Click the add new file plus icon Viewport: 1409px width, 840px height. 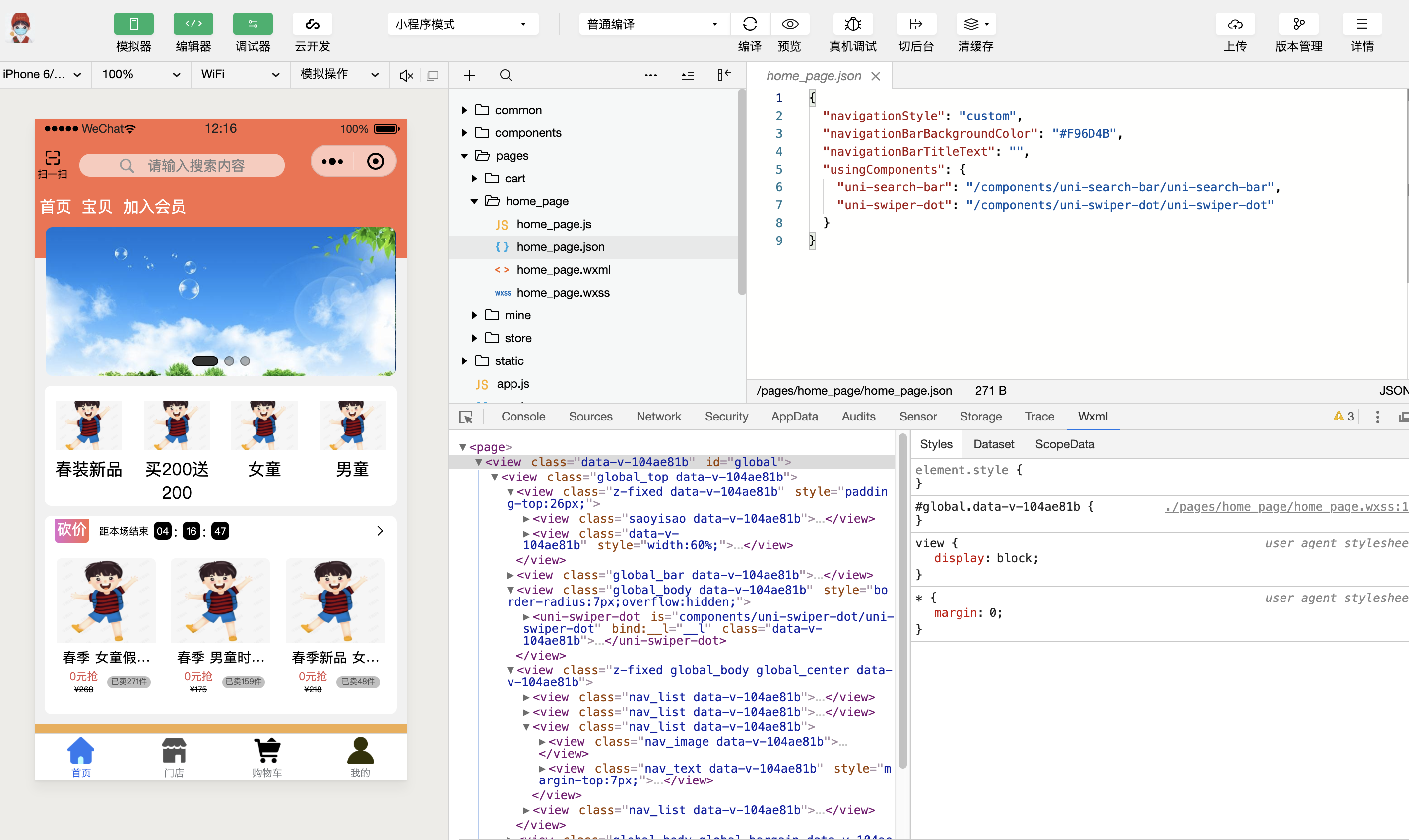coord(469,75)
